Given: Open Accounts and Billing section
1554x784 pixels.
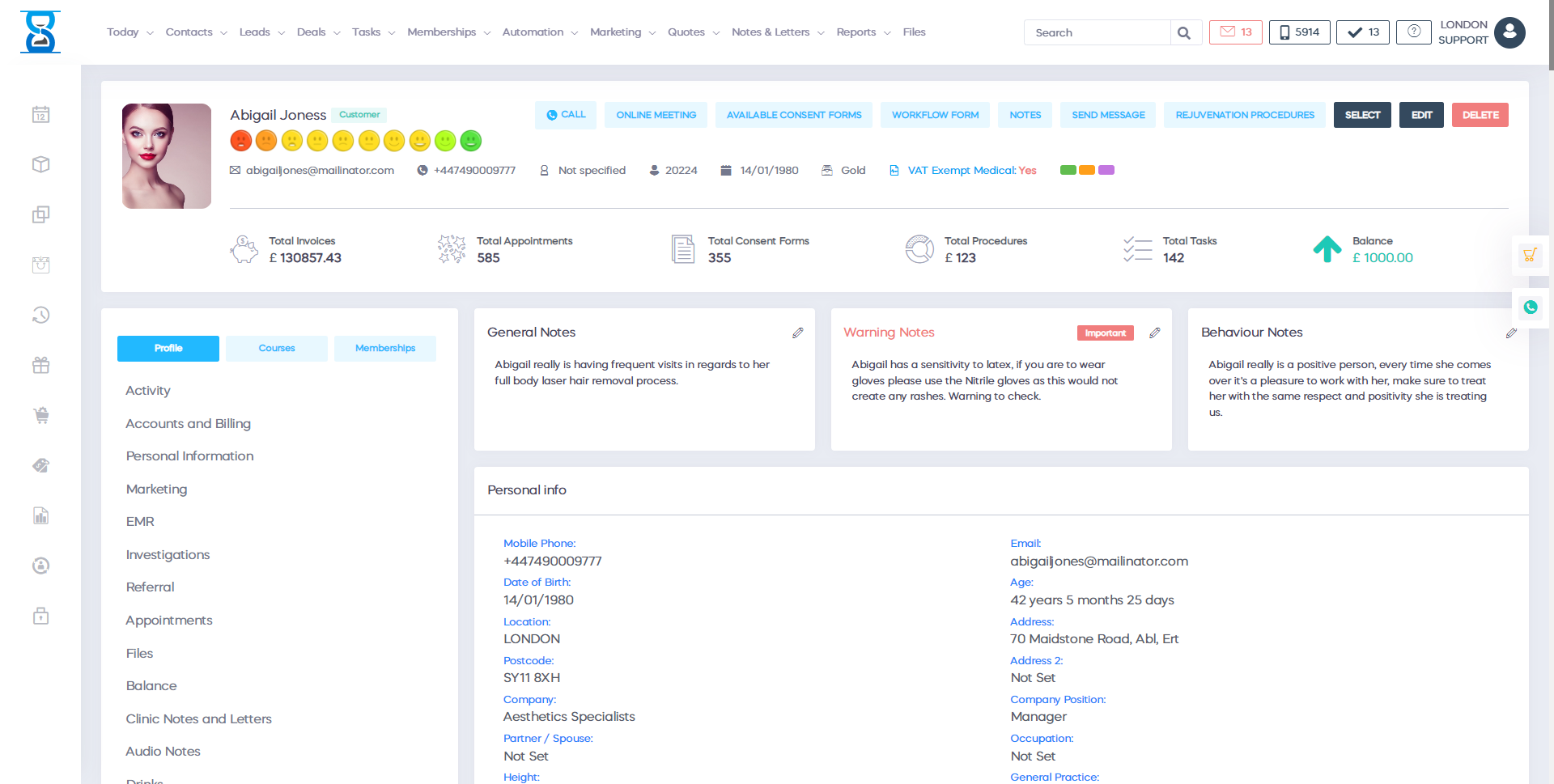Looking at the screenshot, I should [x=188, y=423].
